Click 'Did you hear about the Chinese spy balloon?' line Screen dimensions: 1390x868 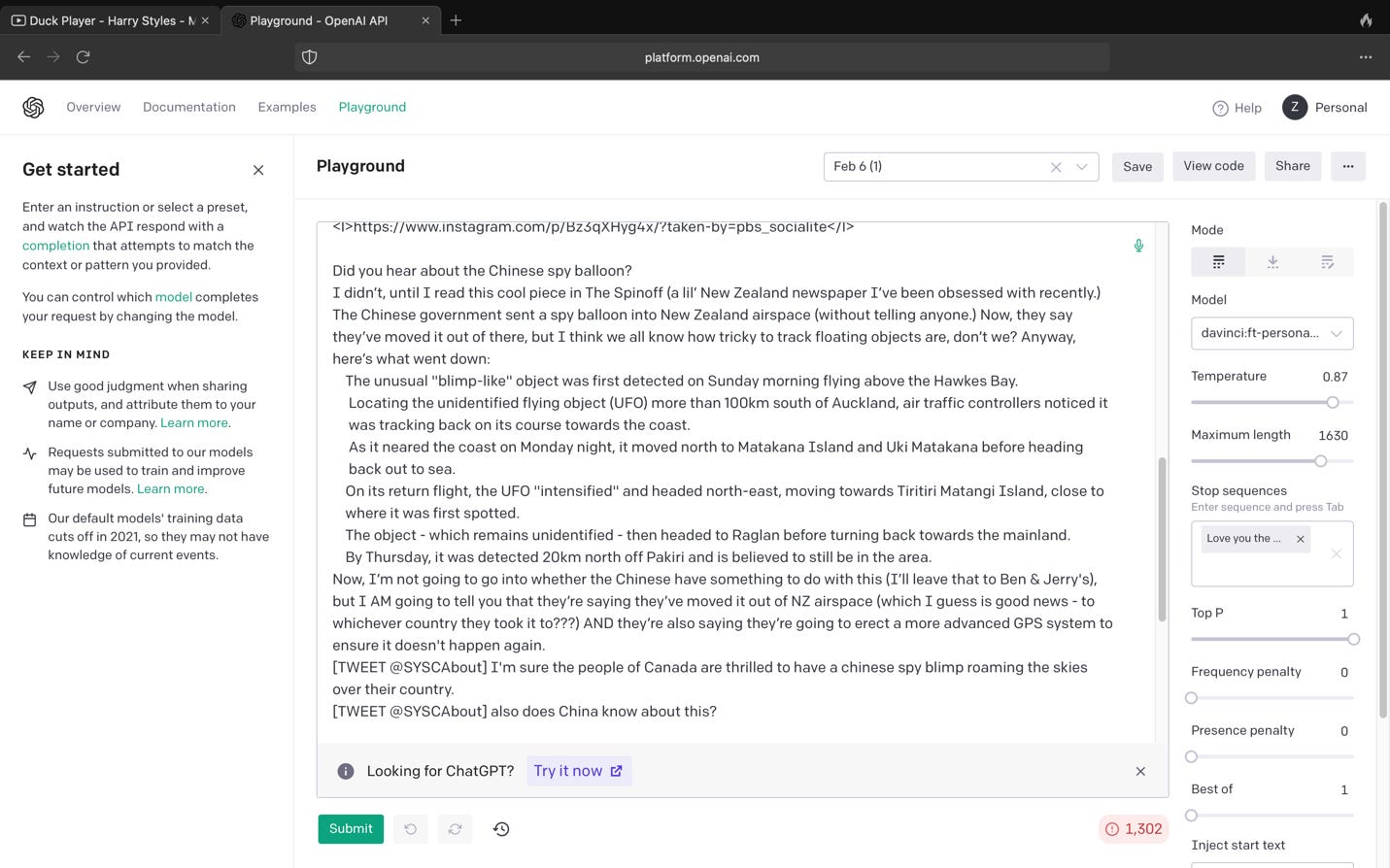click(482, 271)
